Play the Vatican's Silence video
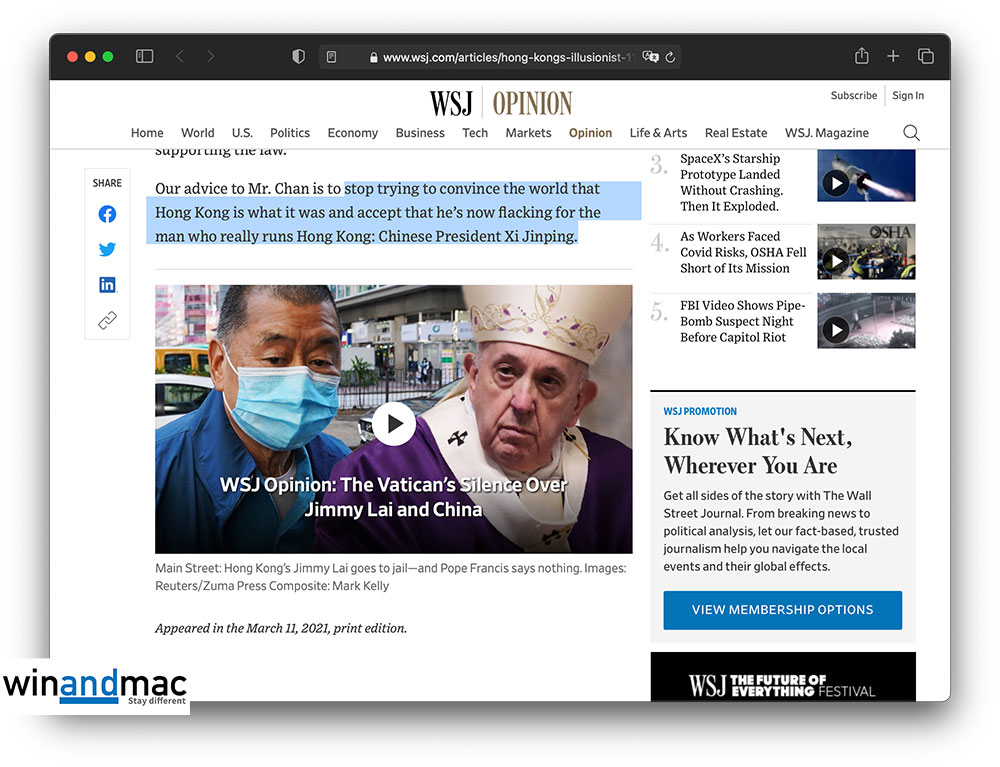Screen dimensions: 1000x767 click(394, 424)
